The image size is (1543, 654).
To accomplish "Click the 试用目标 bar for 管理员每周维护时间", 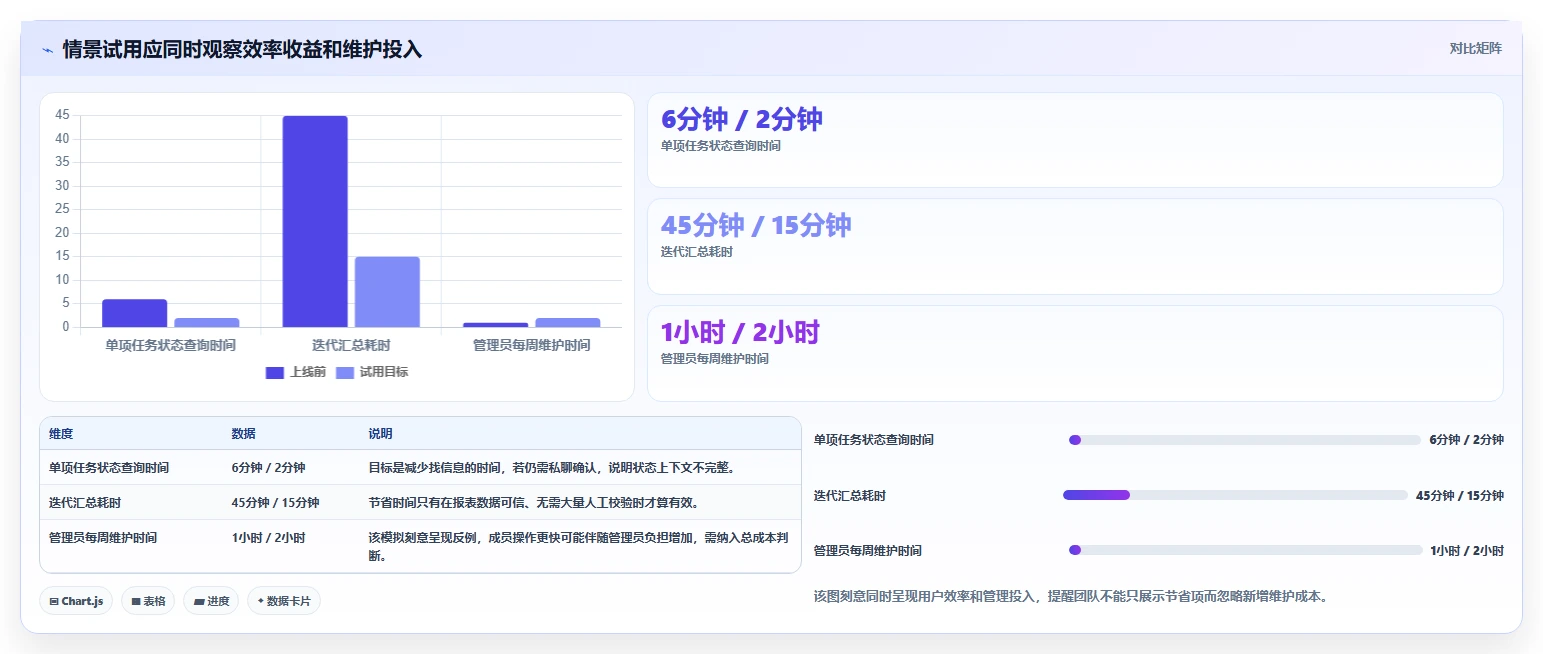I will point(567,322).
